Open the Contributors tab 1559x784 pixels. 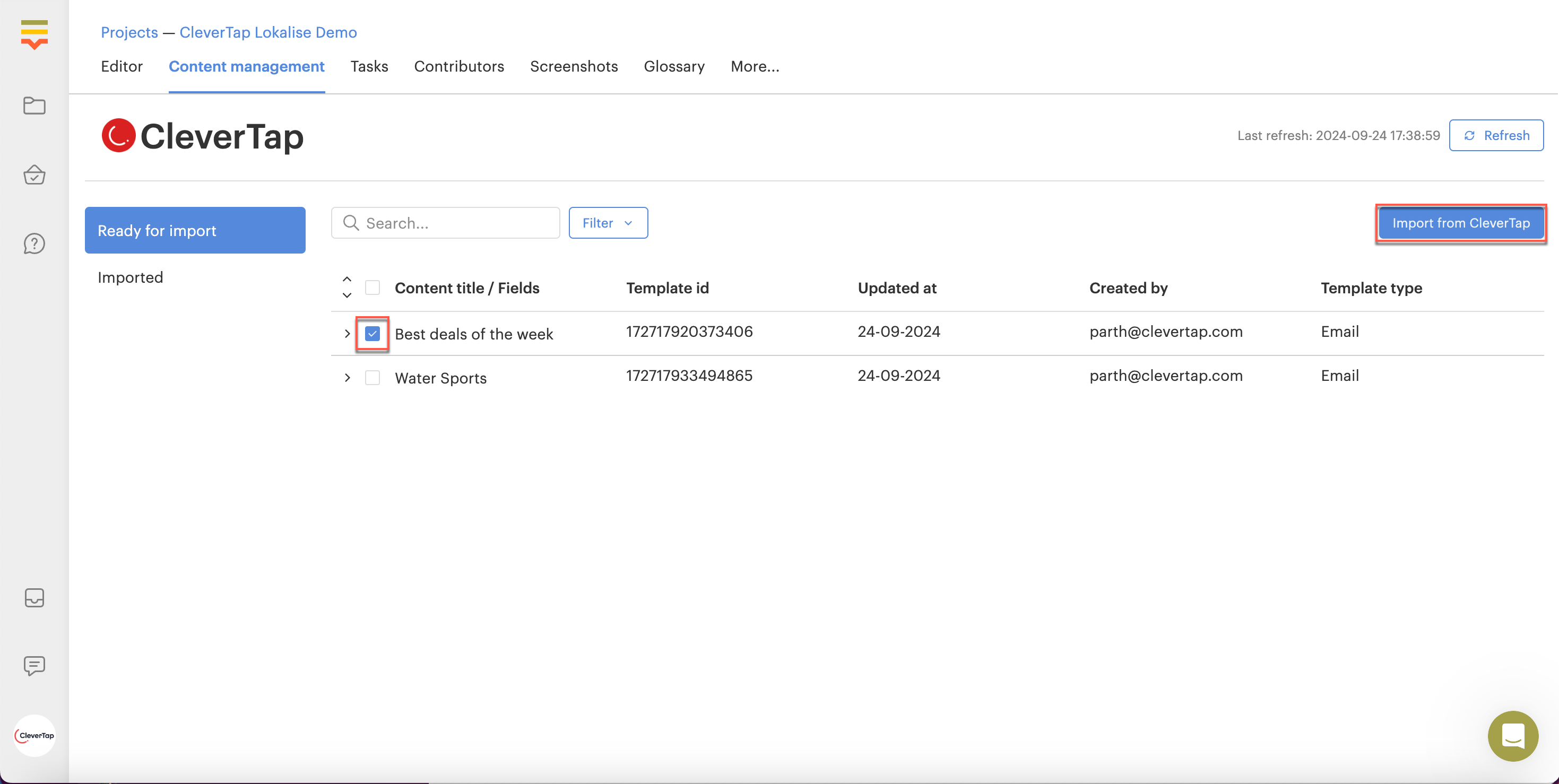(x=459, y=66)
